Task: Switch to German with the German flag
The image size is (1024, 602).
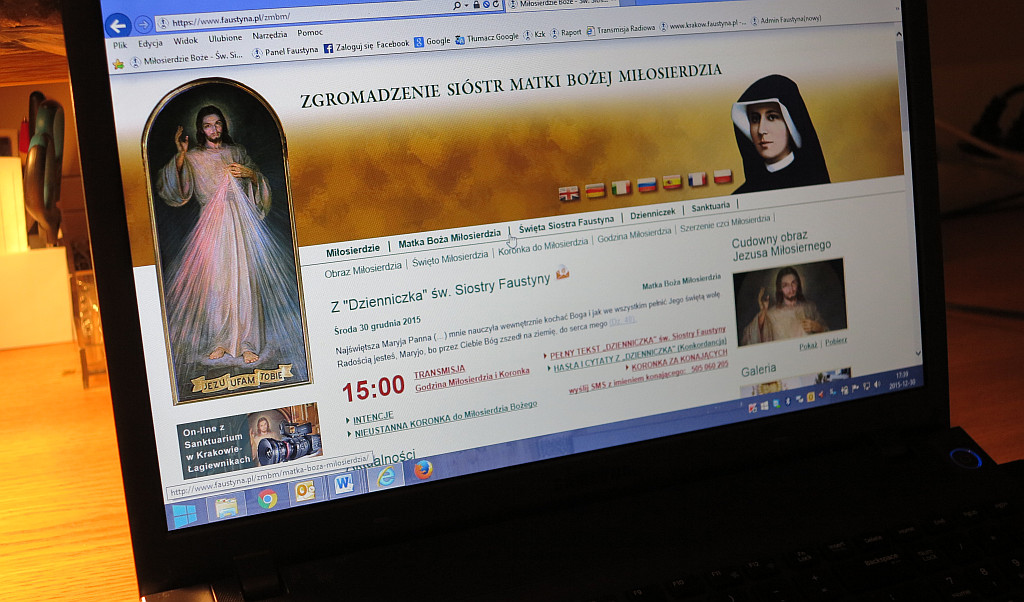Action: 595,191
